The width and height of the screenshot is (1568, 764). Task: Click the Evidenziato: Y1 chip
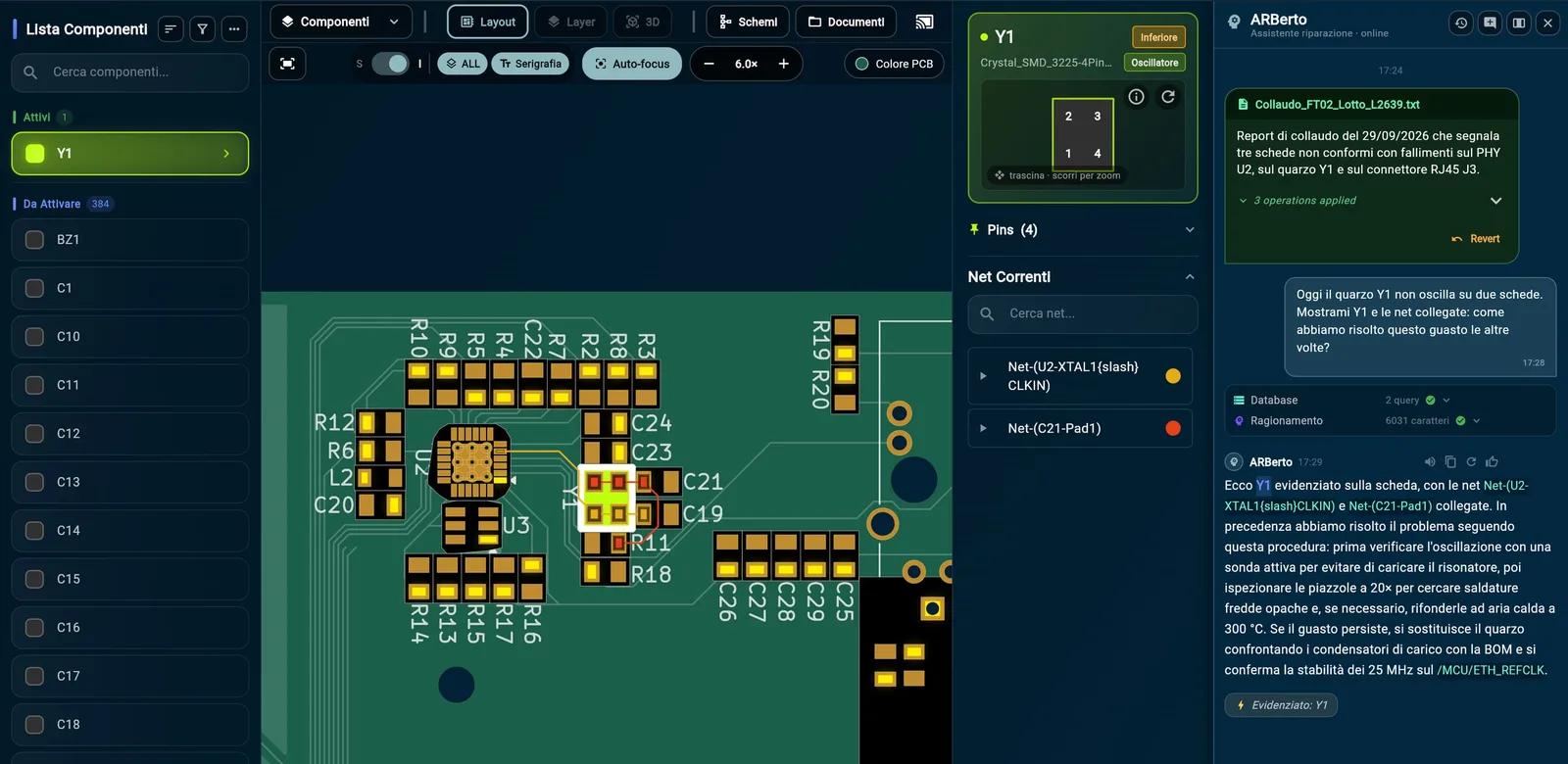(x=1281, y=705)
